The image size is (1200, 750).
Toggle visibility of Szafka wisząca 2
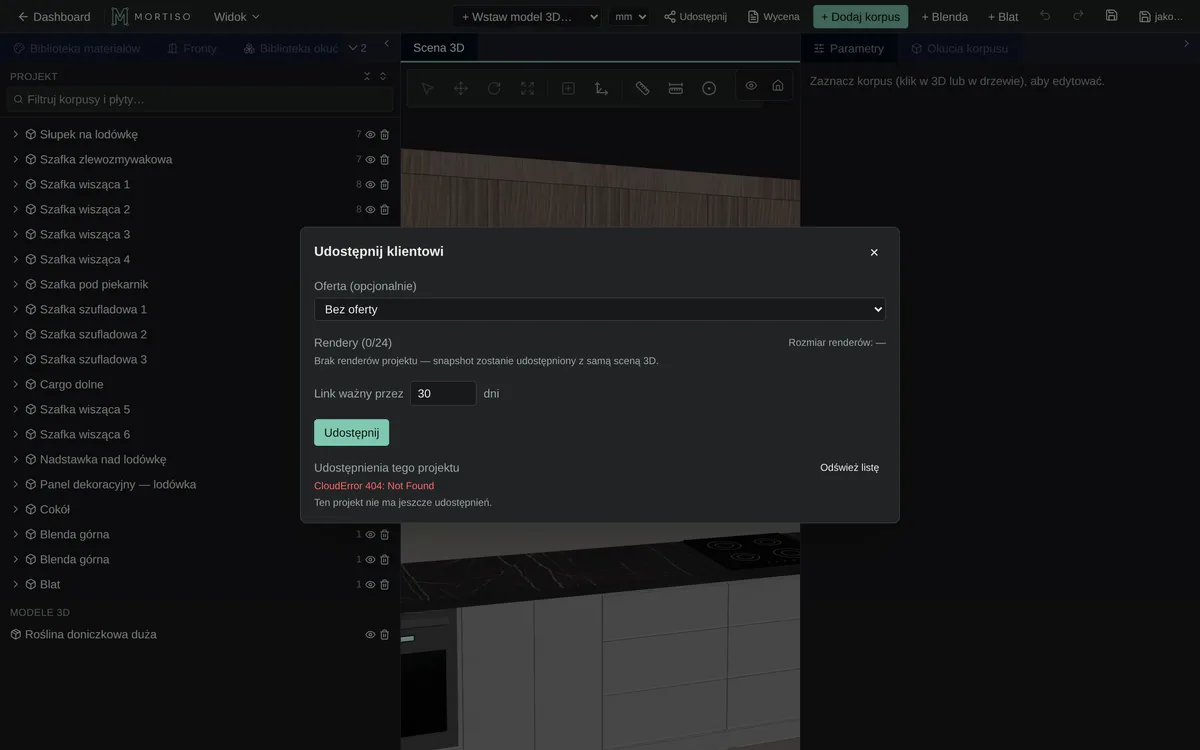[x=370, y=209]
